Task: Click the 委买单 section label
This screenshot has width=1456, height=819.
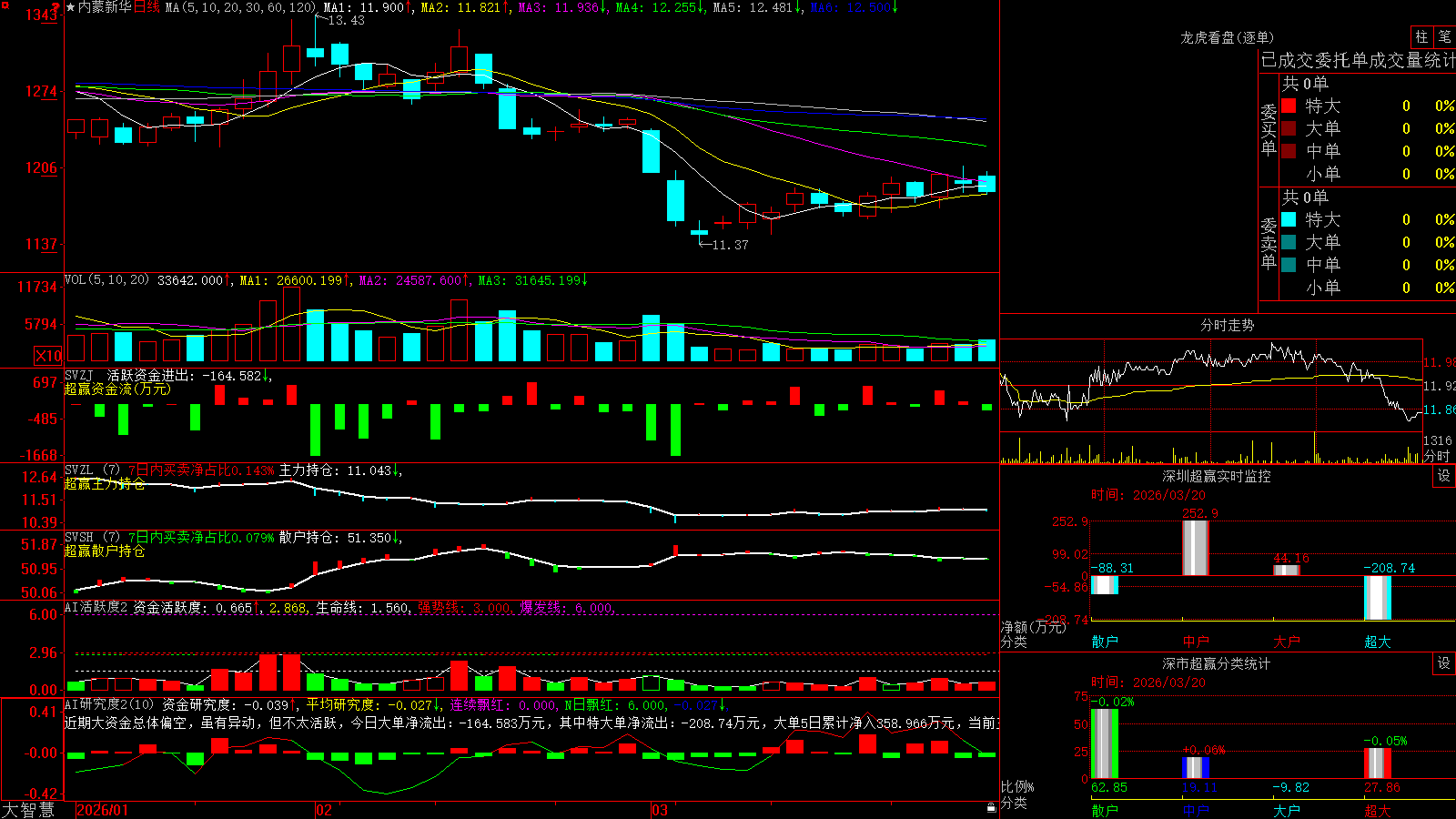Action: click(1269, 129)
